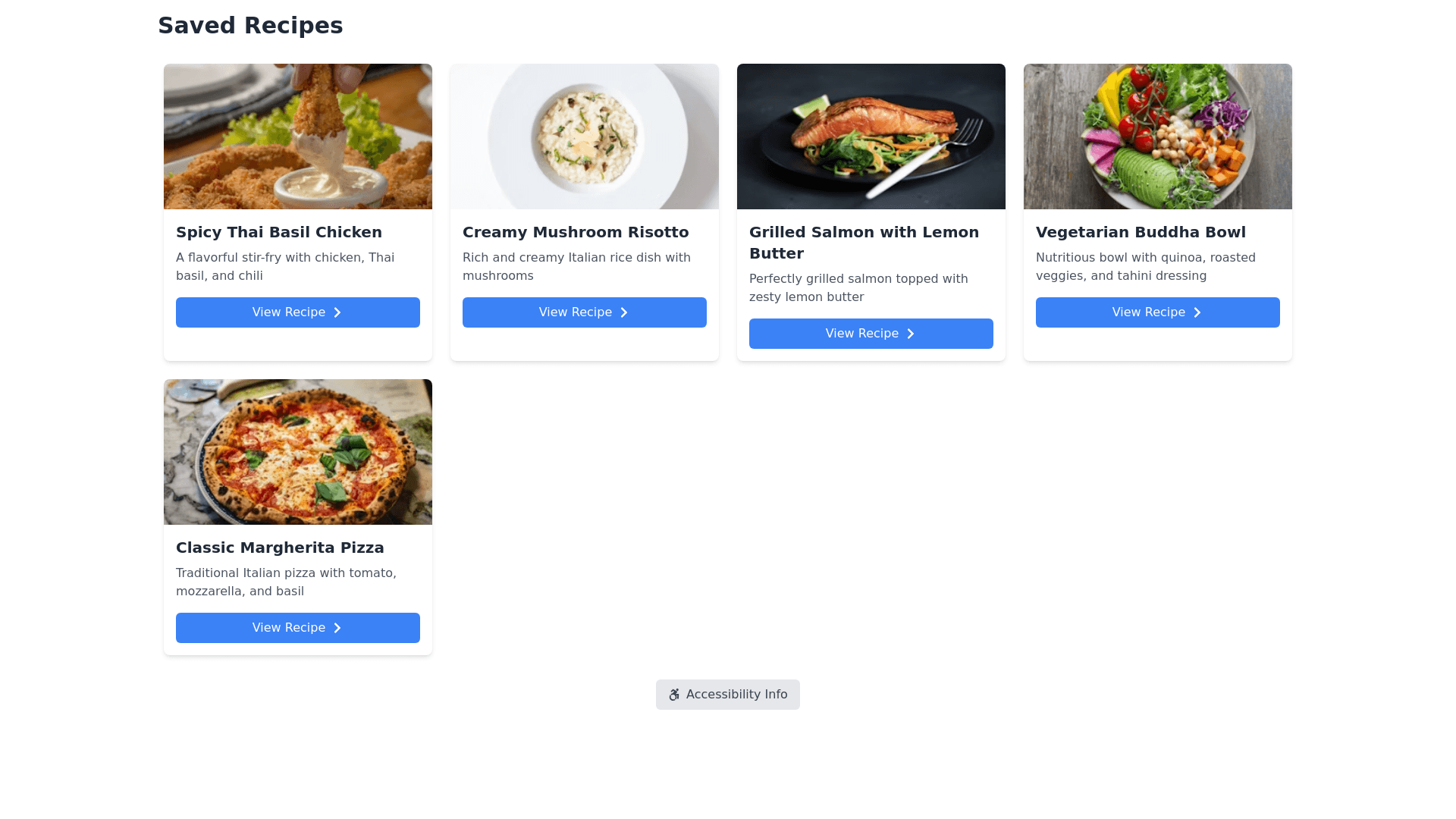Click chevron arrow on Mushroom Risotto button
The width and height of the screenshot is (1456, 819).
pos(624,312)
